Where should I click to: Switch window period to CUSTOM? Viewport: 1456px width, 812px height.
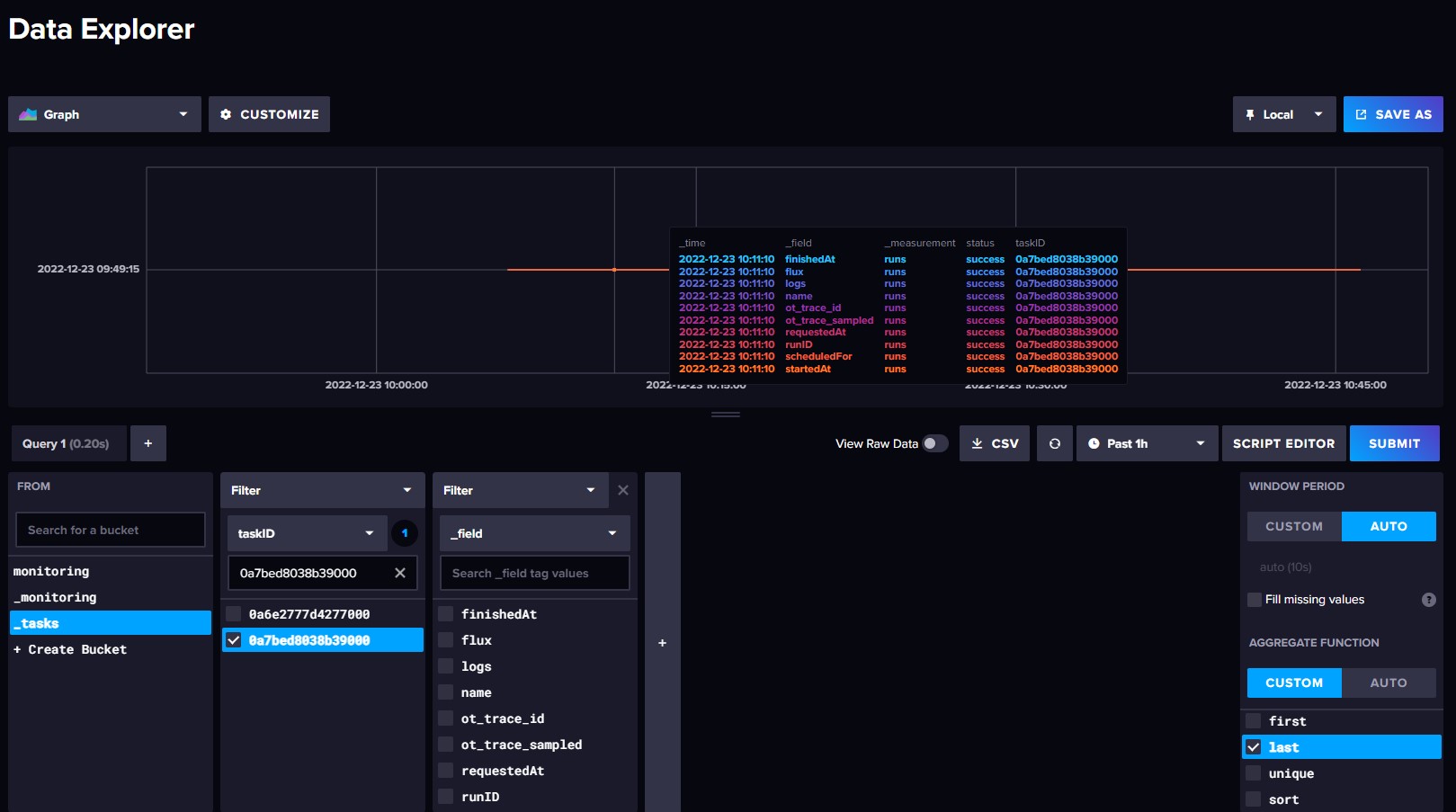pyautogui.click(x=1294, y=526)
